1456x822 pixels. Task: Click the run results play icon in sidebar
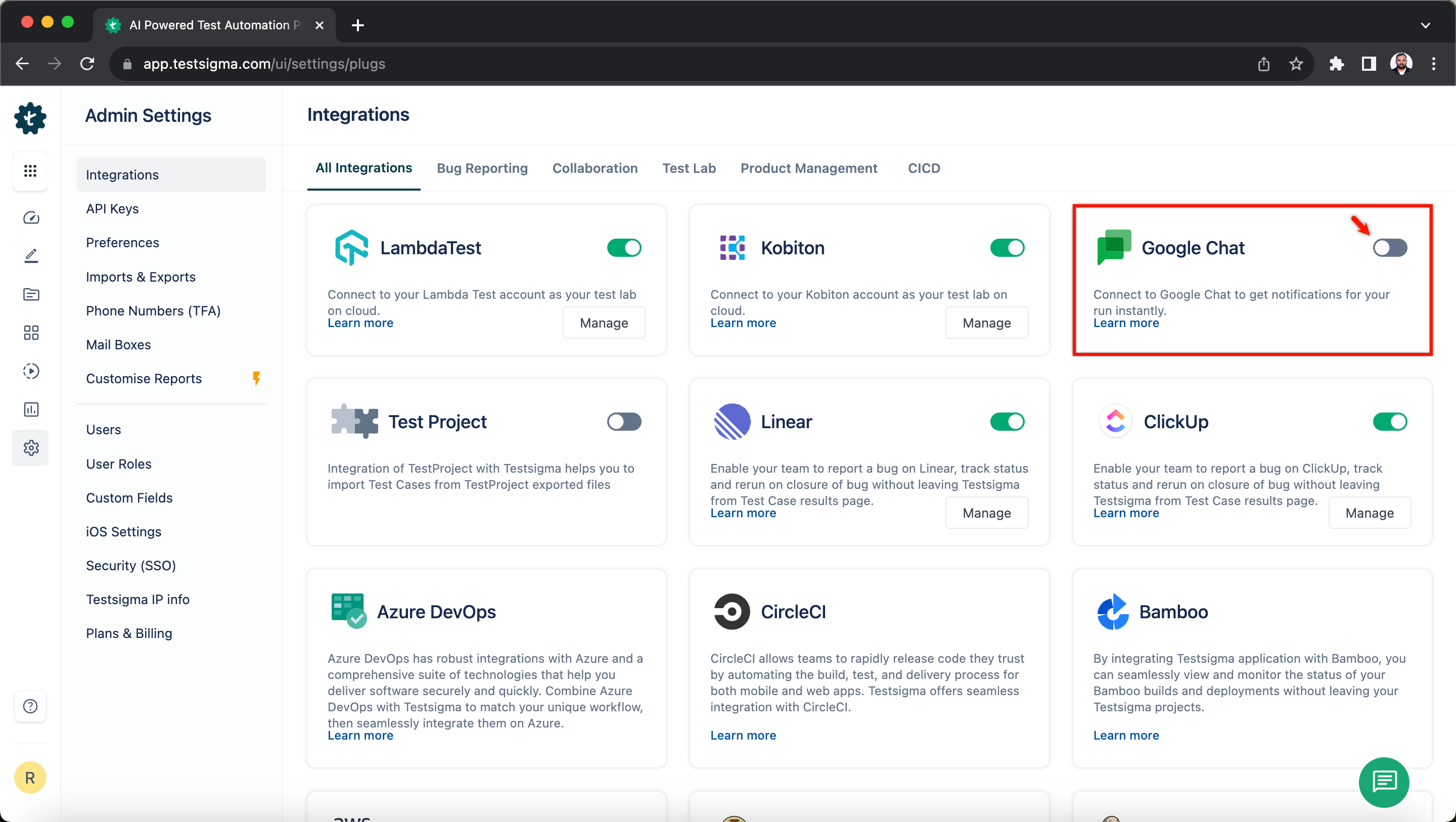30,371
